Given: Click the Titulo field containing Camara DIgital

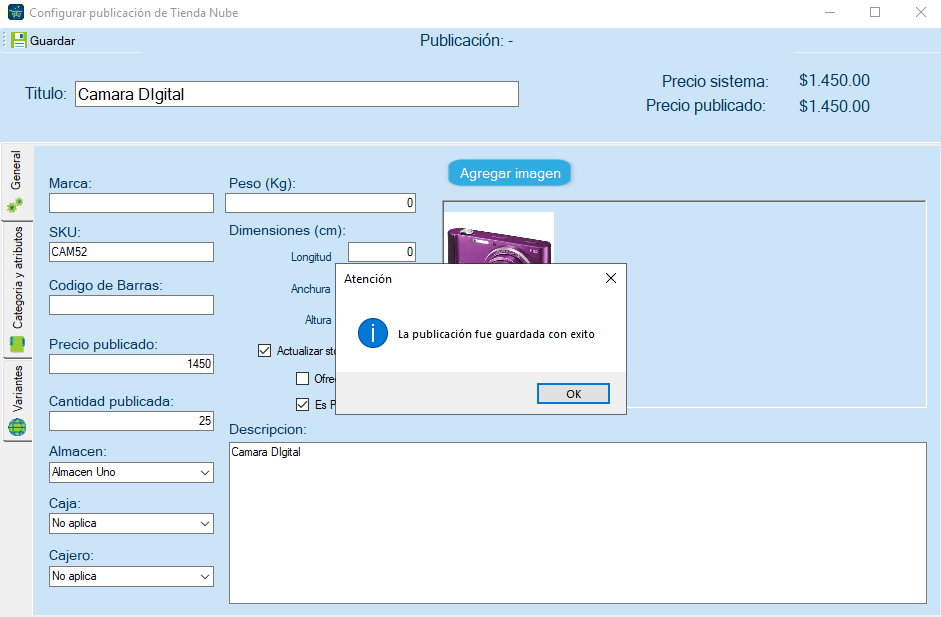Looking at the screenshot, I should (296, 94).
